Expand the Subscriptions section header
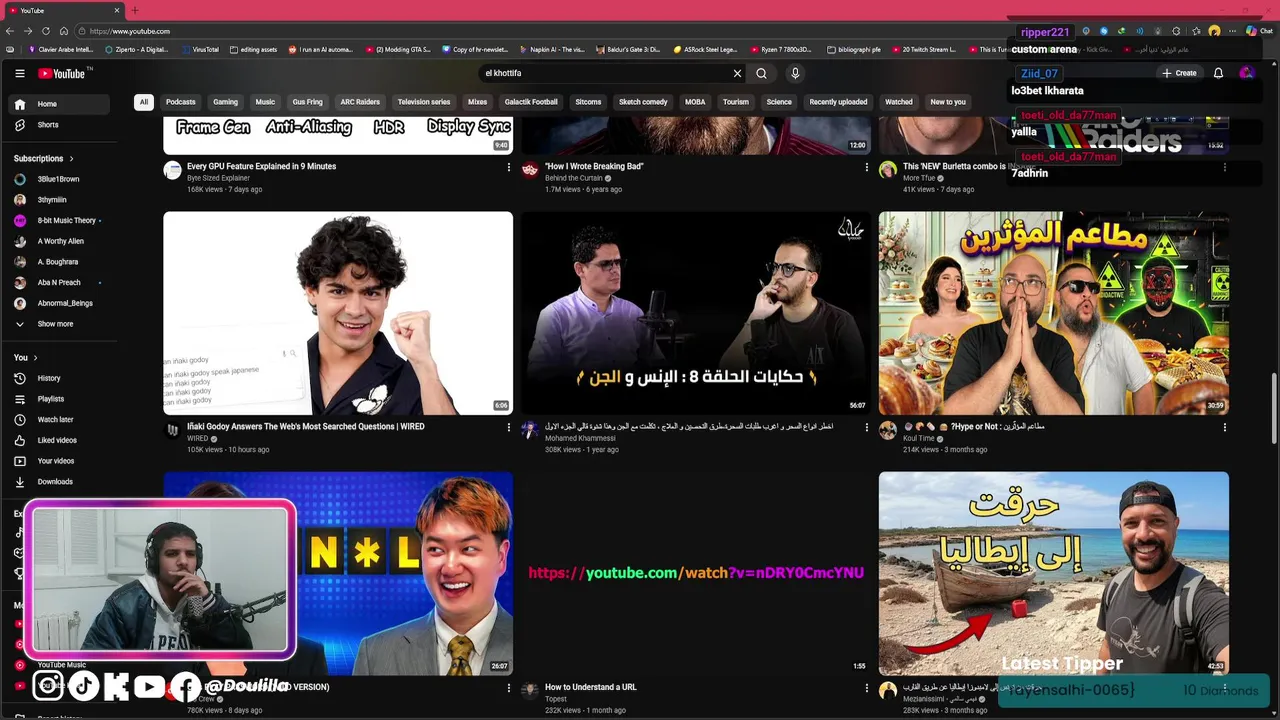1280x720 pixels. click(x=44, y=158)
